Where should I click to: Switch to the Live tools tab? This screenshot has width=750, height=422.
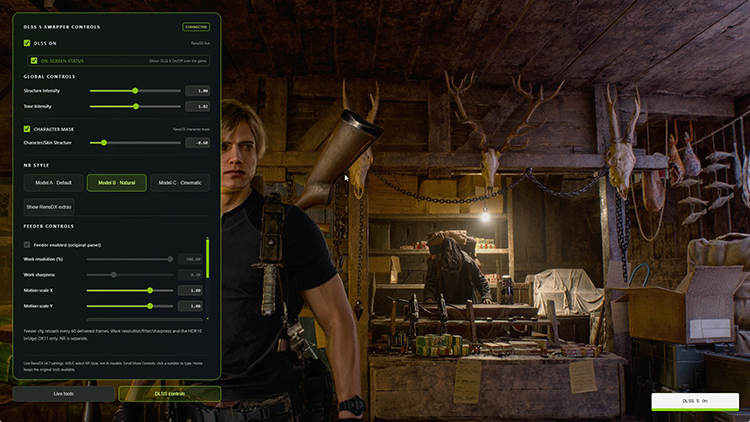tap(64, 394)
